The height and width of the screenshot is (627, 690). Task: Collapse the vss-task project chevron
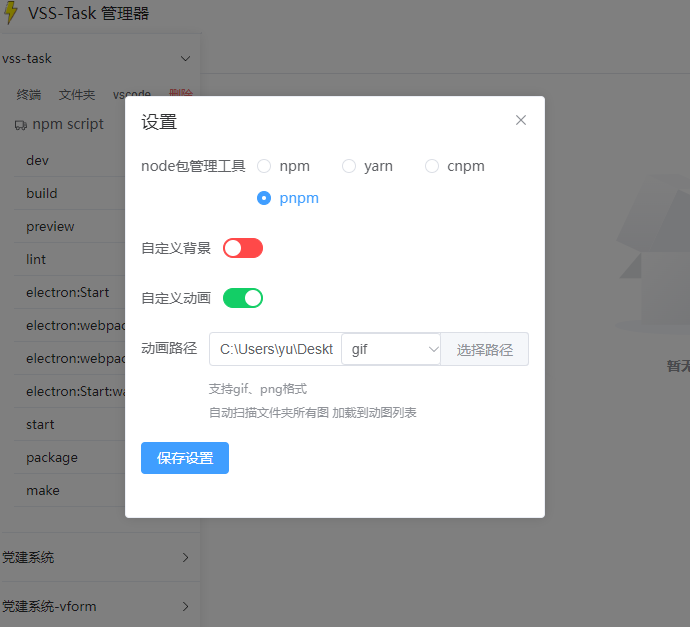point(186,59)
